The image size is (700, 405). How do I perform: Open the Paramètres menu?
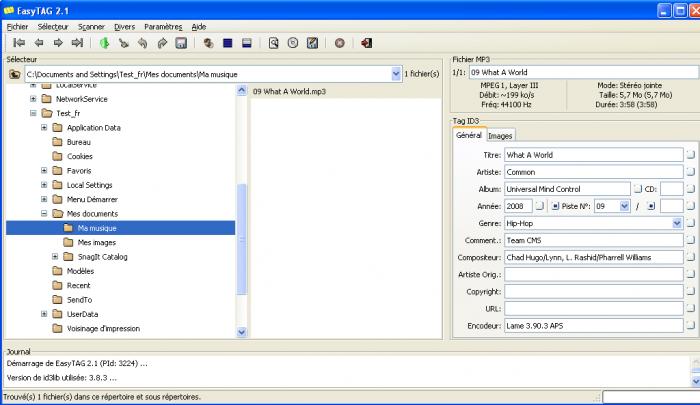pos(163,27)
